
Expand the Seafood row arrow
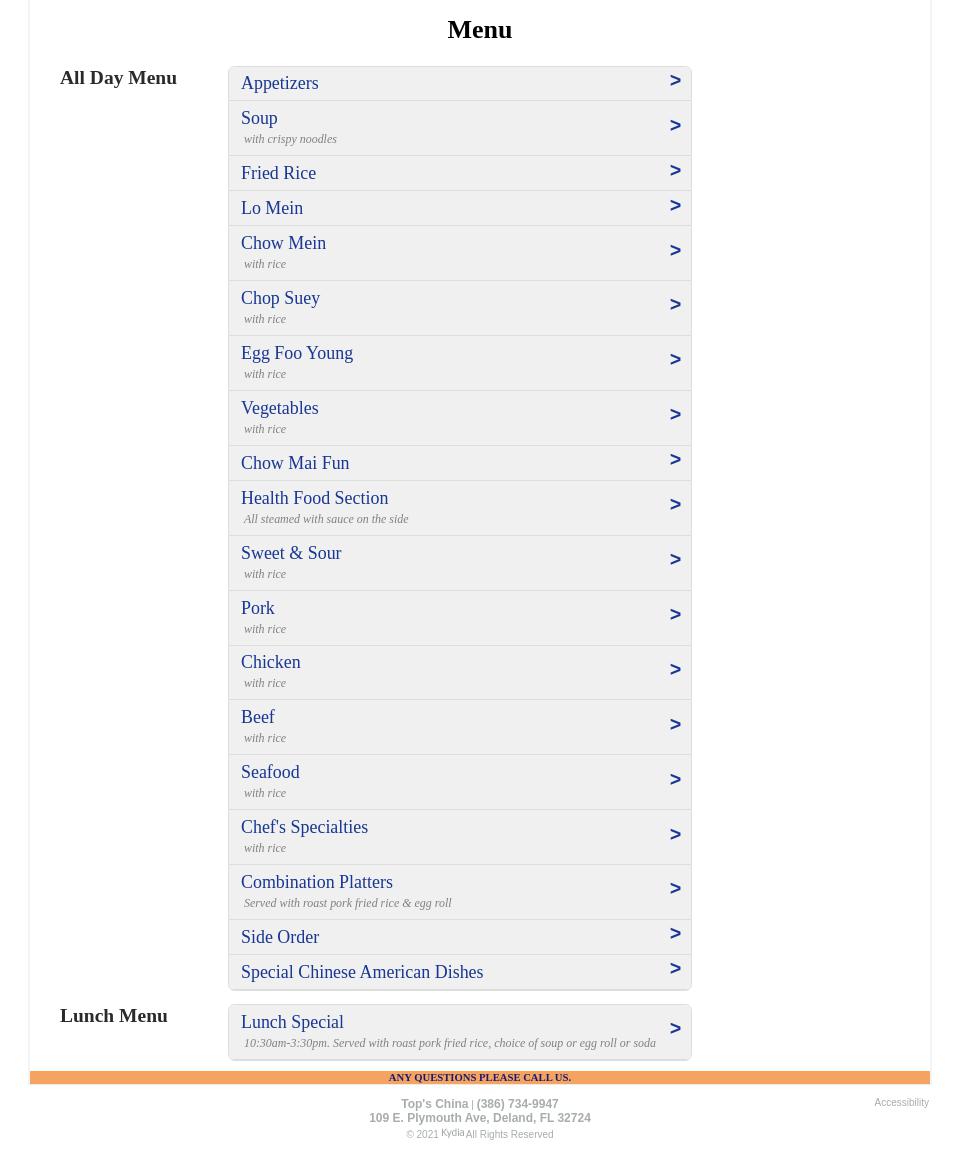675,780
